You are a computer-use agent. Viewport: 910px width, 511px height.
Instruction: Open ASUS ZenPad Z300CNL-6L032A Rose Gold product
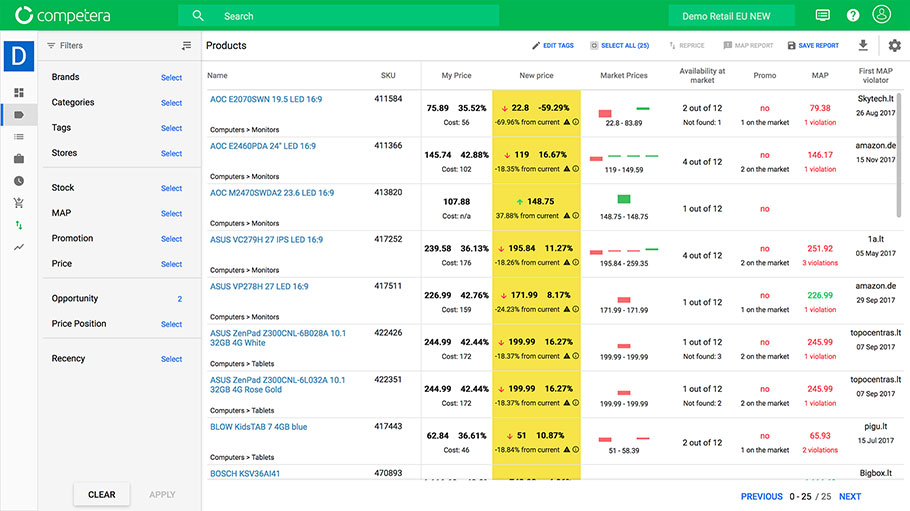coord(277,384)
